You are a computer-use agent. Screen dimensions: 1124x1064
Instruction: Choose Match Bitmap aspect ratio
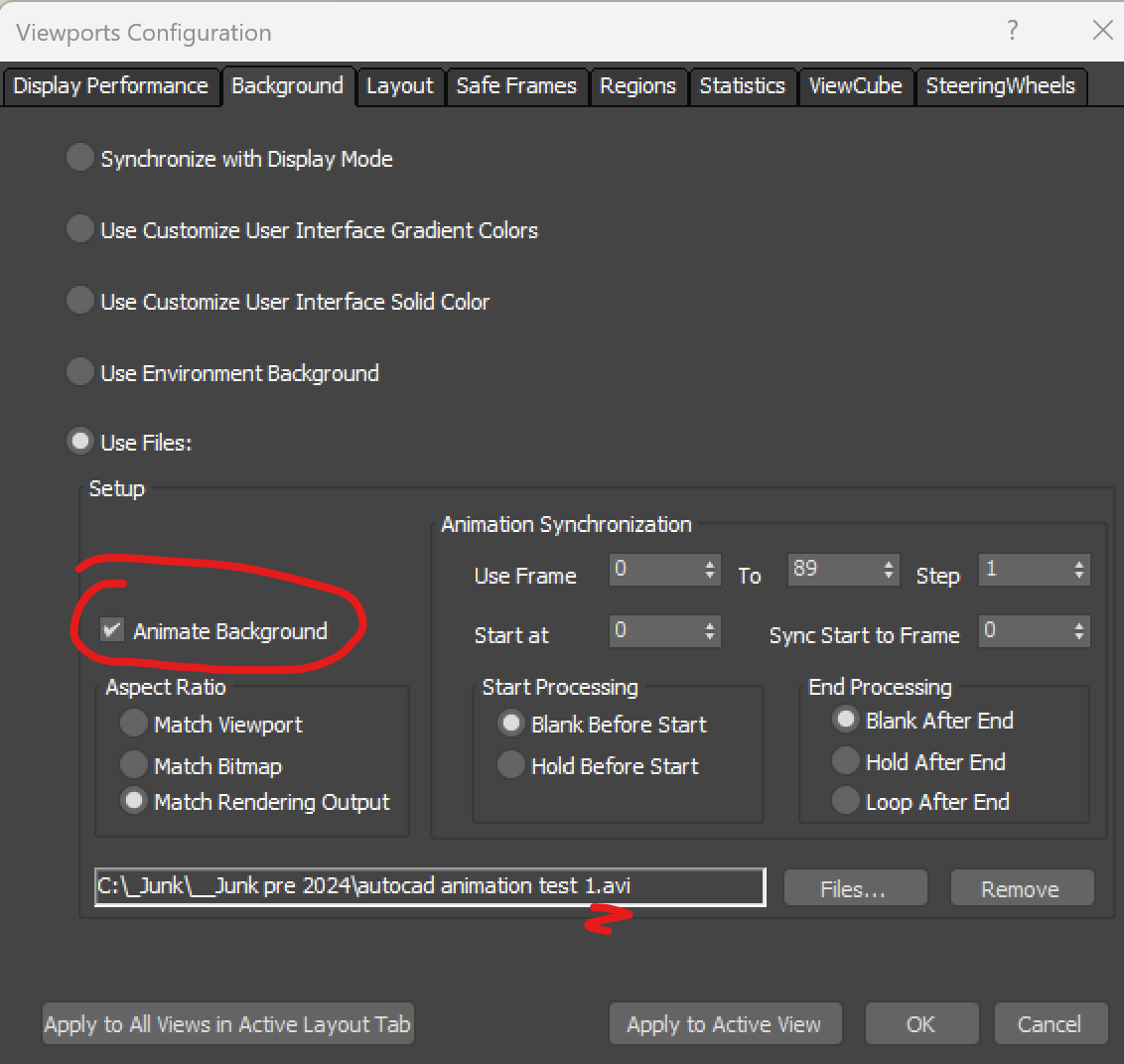[133, 765]
